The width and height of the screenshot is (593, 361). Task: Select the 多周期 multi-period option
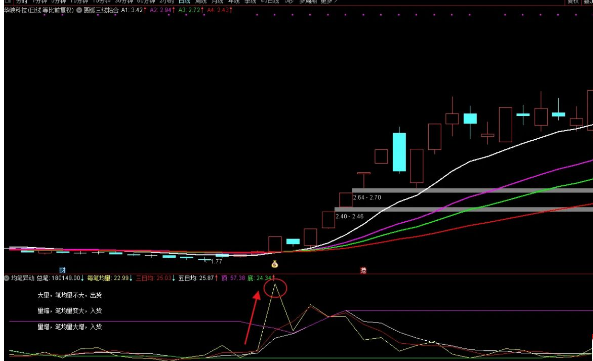tap(308, 2)
